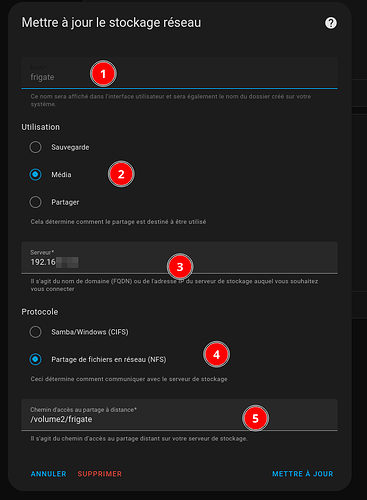Click the Samba/Windows (CIFS) label text
367x500 pixels.
[90, 332]
